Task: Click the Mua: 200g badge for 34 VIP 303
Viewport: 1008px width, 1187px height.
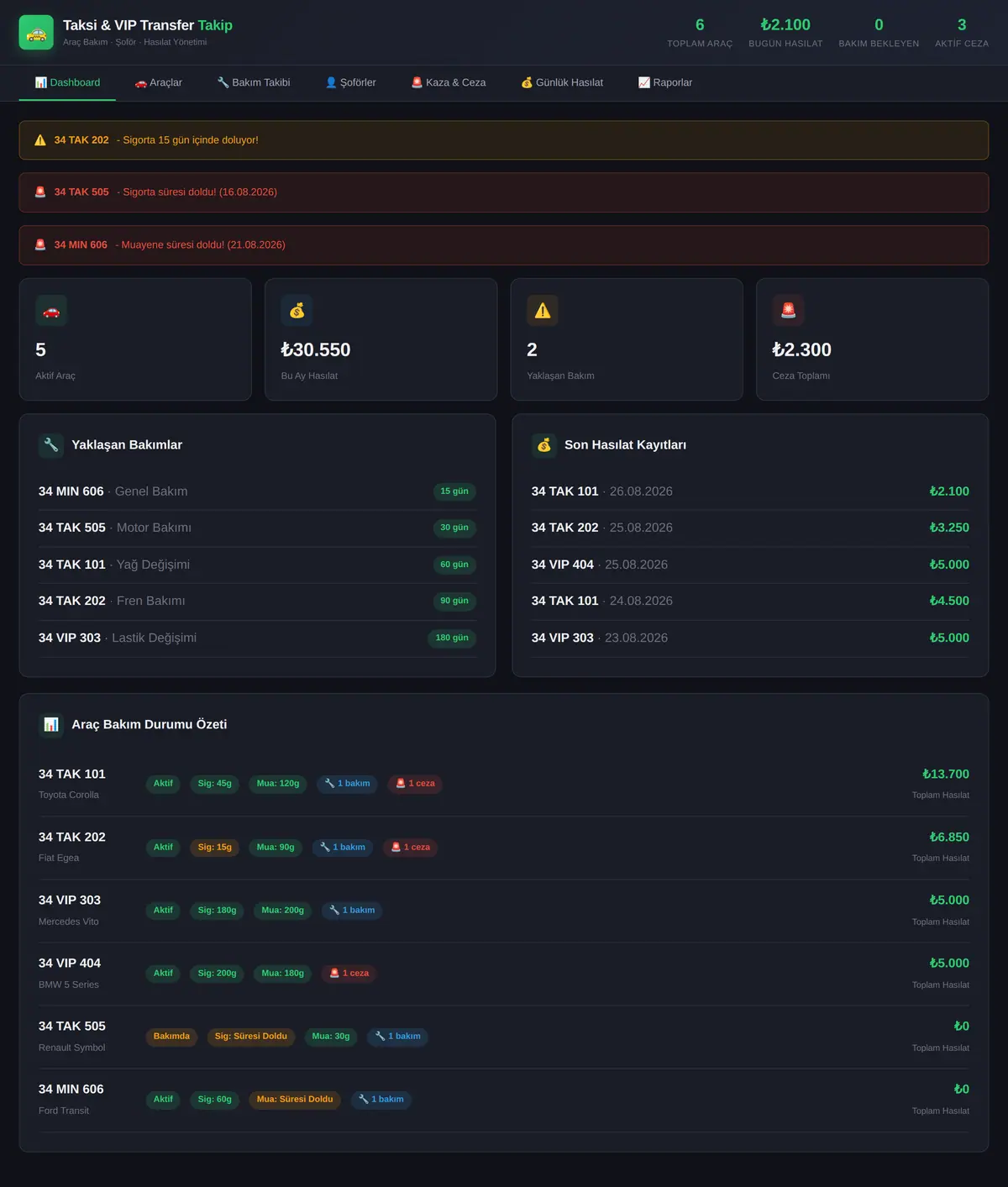Action: [283, 911]
